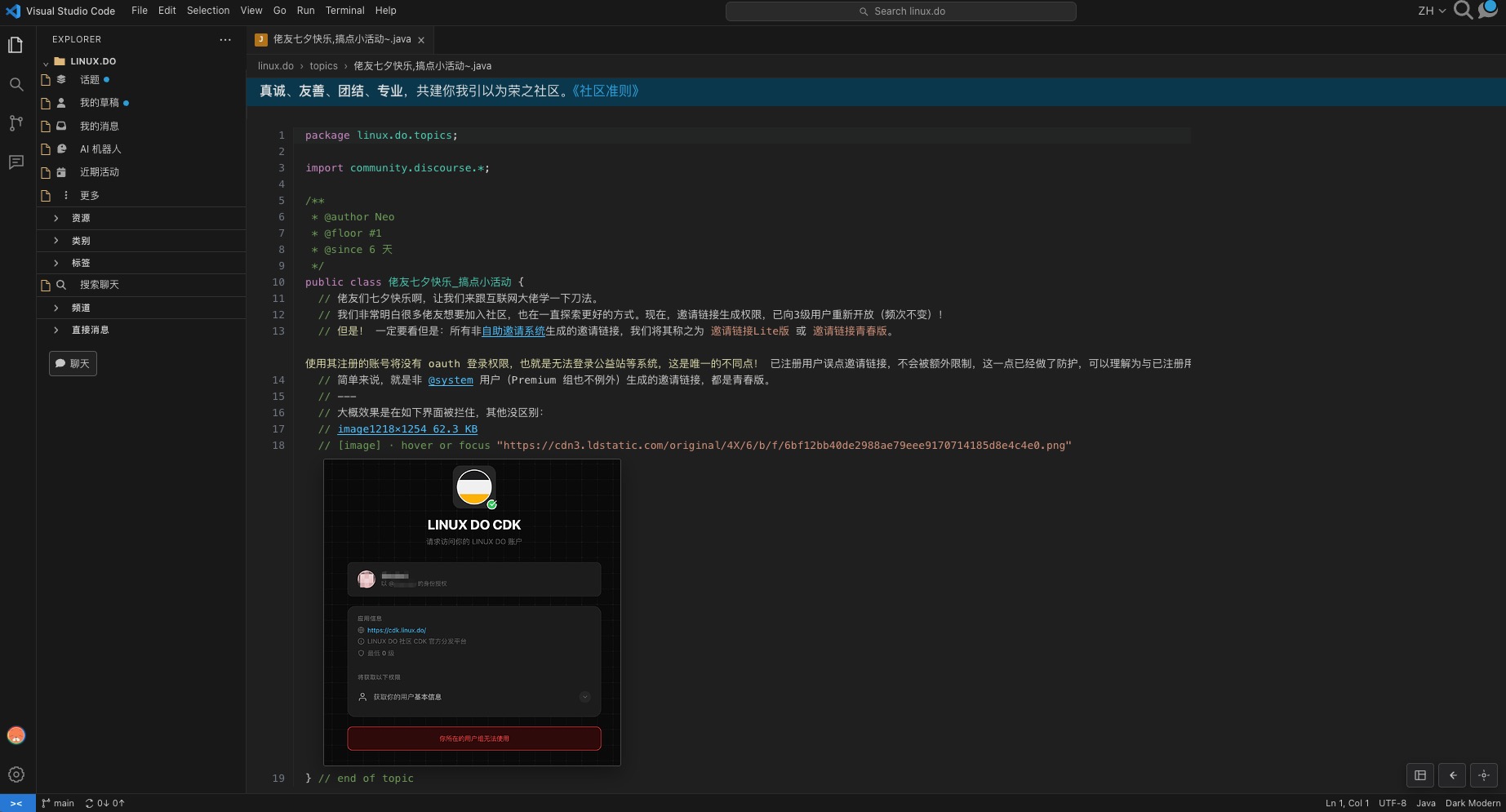Click the remote connection icon in status bar

(x=17, y=803)
